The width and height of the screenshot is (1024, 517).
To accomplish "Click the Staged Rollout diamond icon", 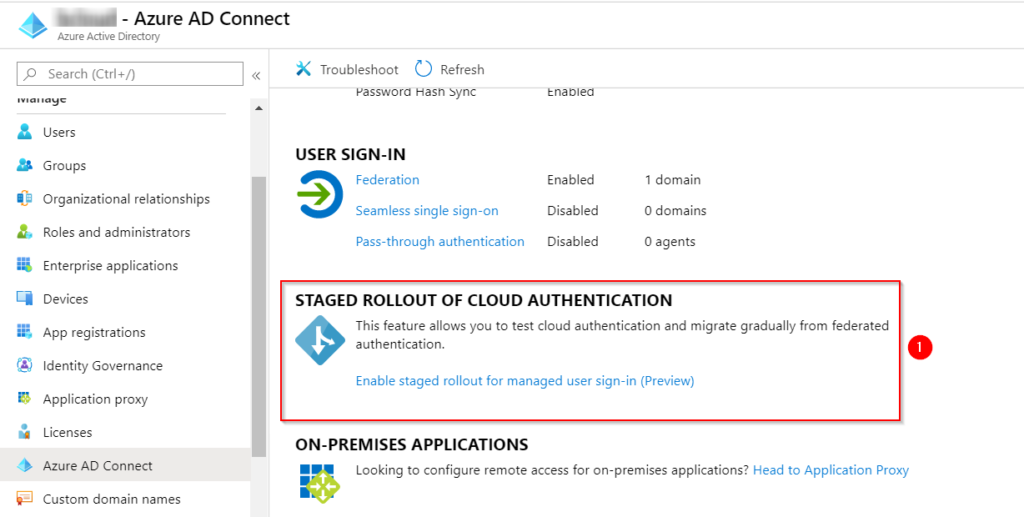I will click(x=320, y=340).
